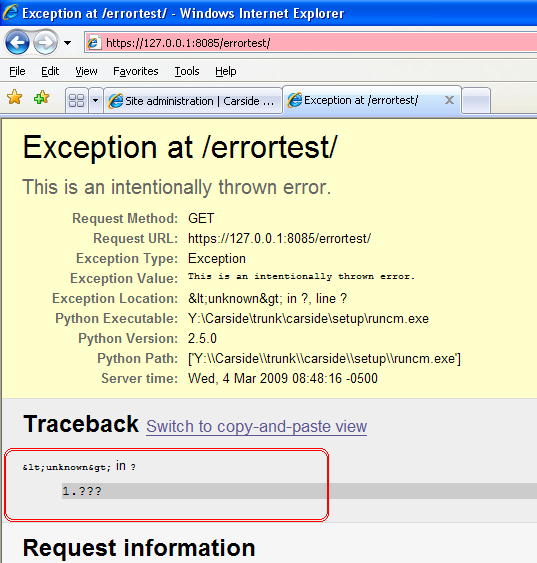Open the File menu
Screen dimensions: 537x563
pyautogui.click(x=17, y=71)
